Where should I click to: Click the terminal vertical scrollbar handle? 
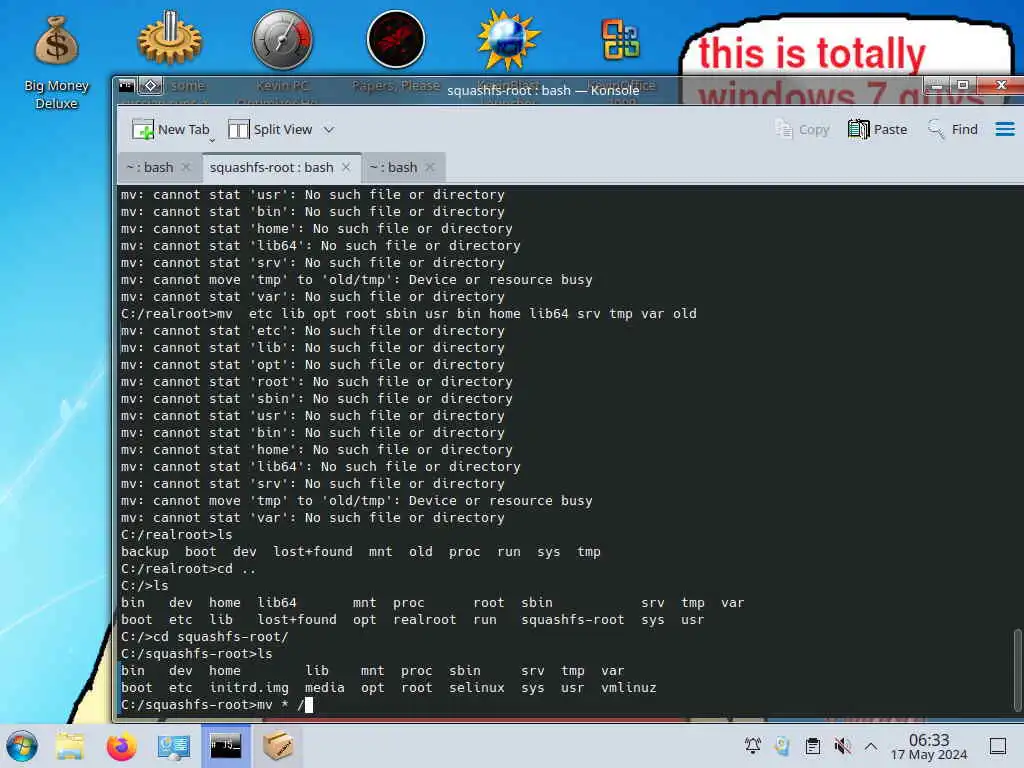[1017, 669]
